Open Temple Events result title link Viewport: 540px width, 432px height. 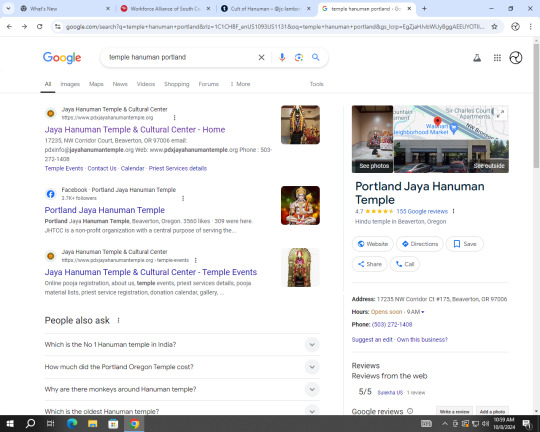tap(150, 272)
